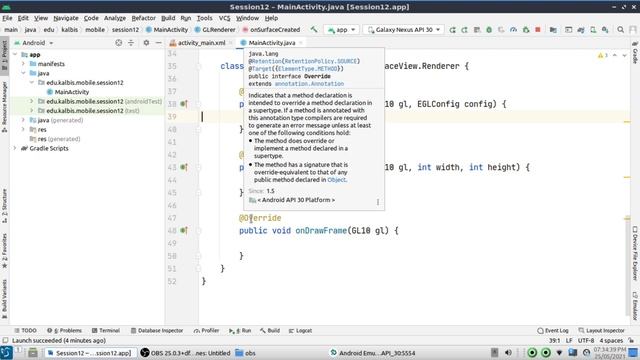This screenshot has width=640, height=360.
Task: Toggle the Build Variants side panel
Action: pos(4,298)
